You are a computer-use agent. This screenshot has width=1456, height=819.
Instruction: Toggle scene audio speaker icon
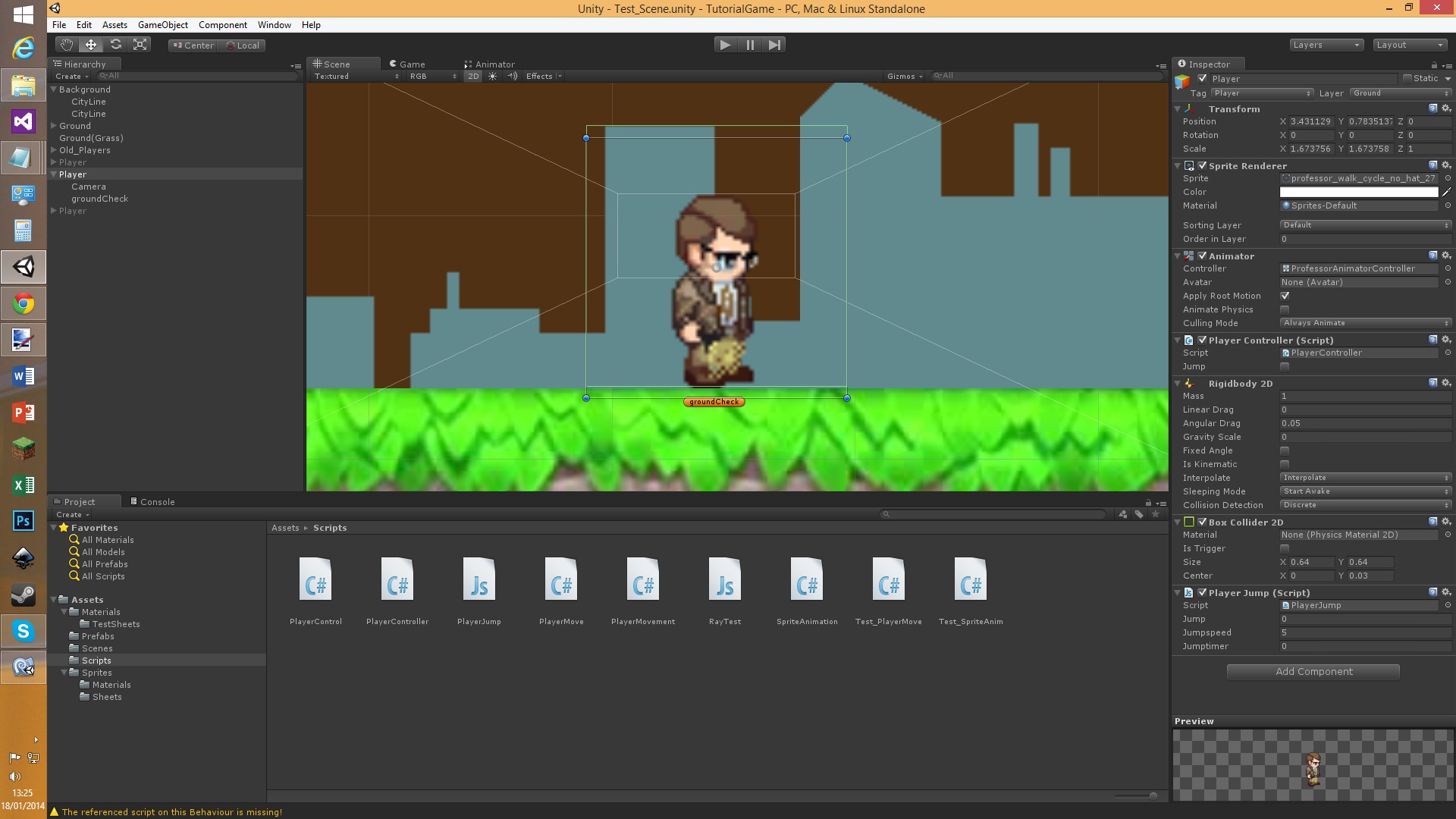[513, 76]
